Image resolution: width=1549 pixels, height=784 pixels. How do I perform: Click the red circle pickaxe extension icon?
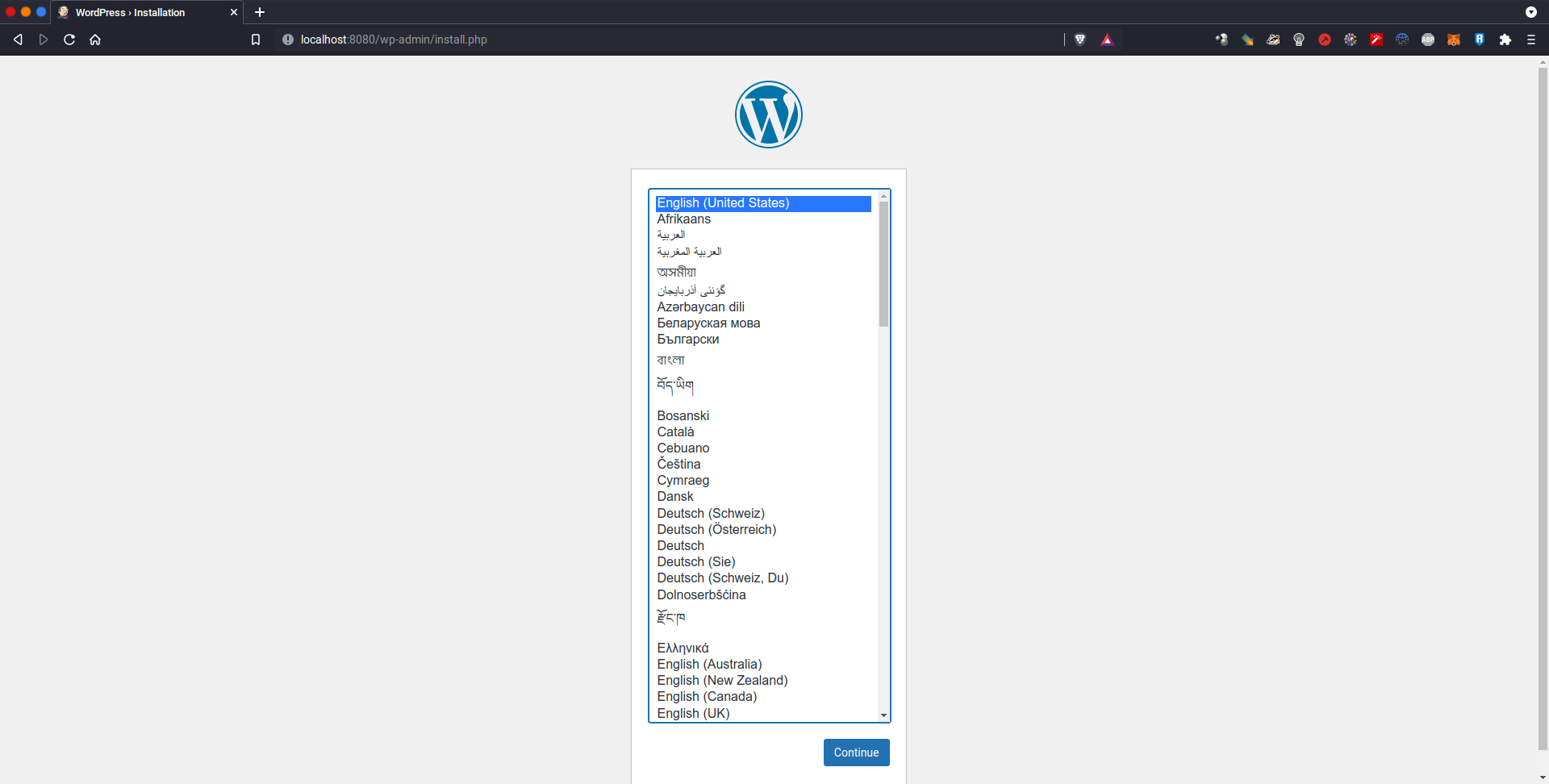pos(1325,40)
